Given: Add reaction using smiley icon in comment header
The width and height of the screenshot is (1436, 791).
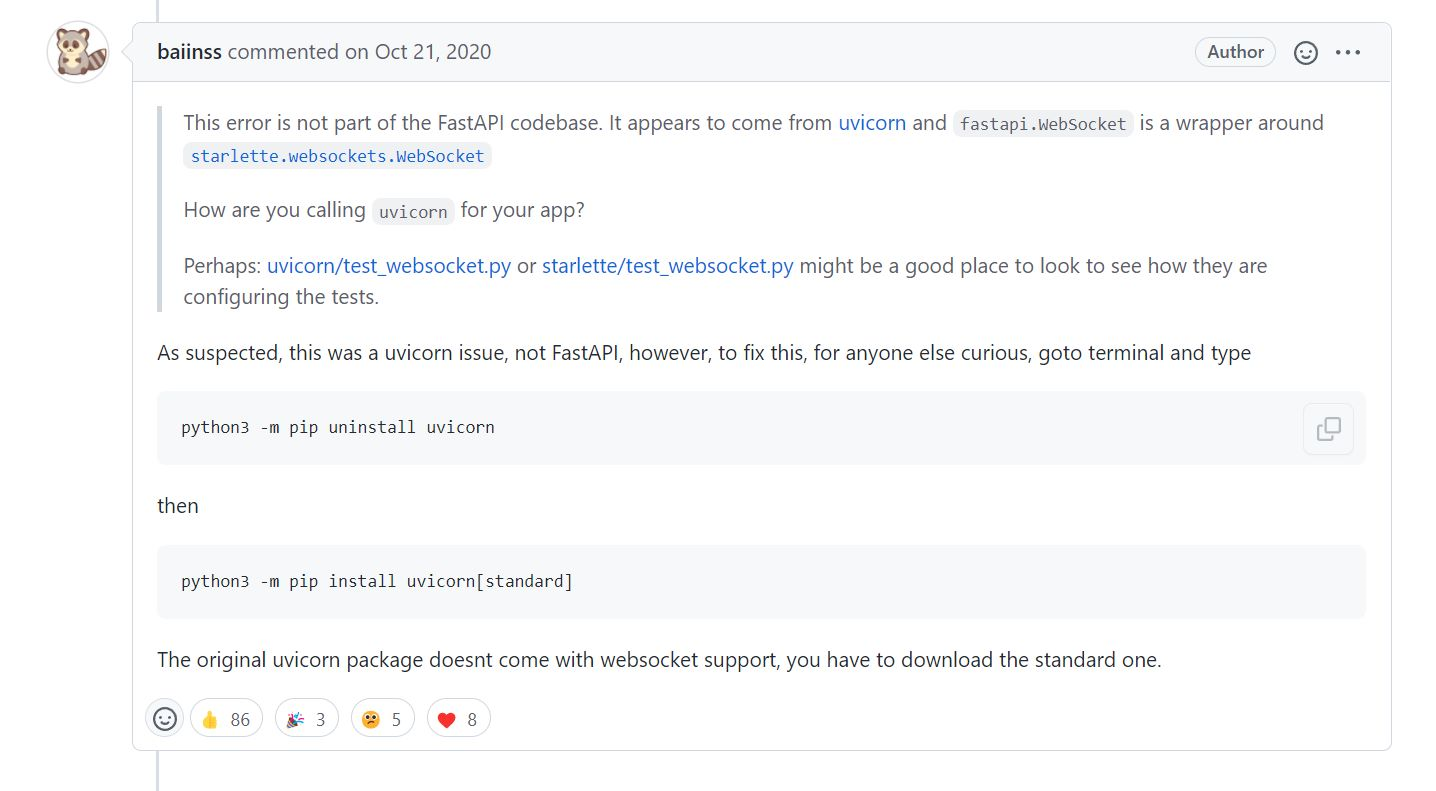Looking at the screenshot, I should pos(1306,53).
